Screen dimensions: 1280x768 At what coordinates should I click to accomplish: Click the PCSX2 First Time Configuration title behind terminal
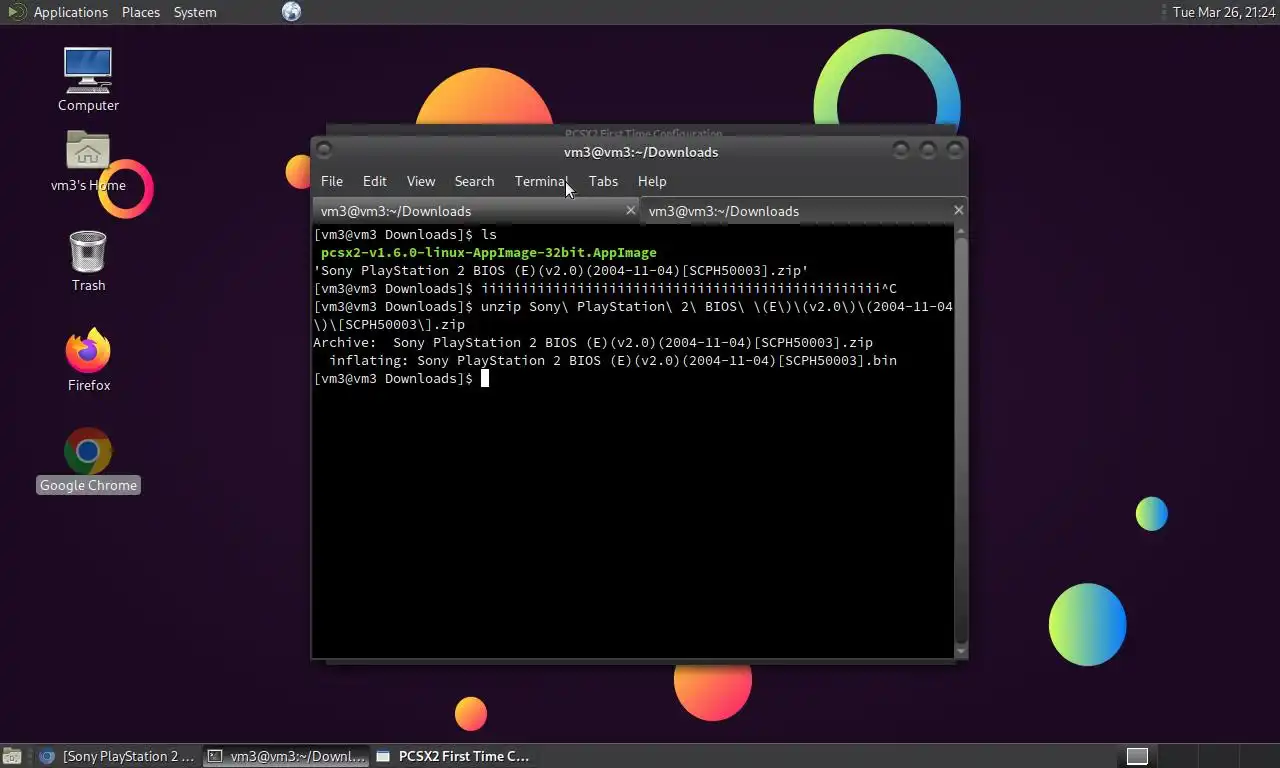(x=643, y=133)
